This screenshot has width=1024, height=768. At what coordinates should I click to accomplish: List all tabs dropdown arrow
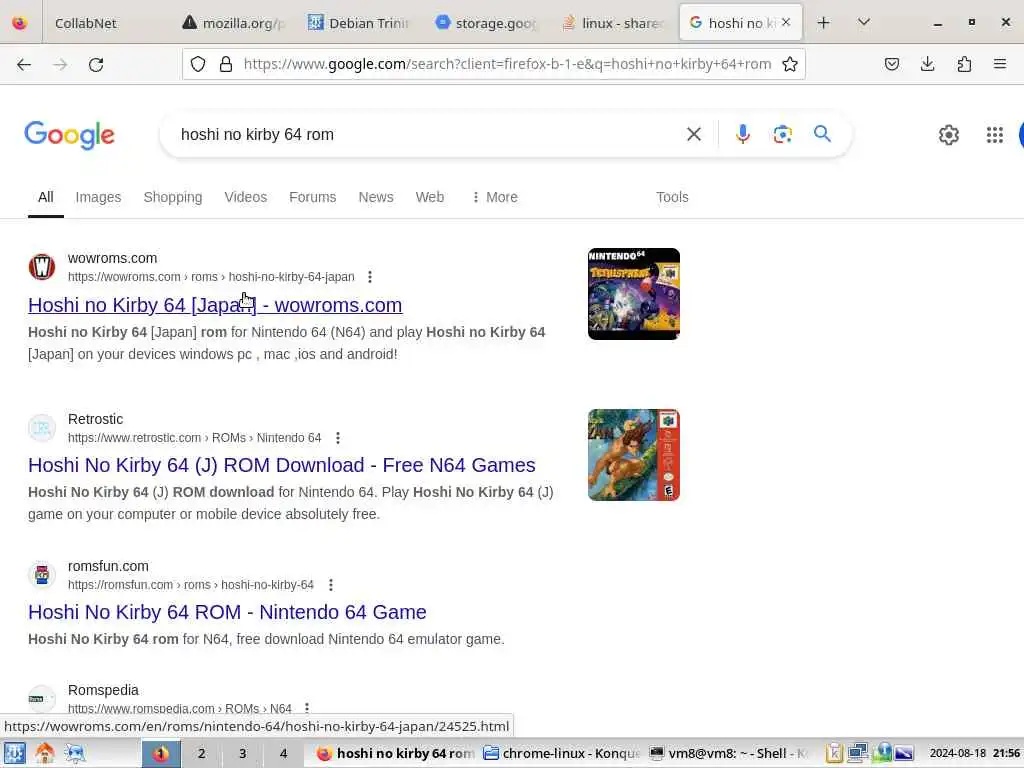coord(863,23)
